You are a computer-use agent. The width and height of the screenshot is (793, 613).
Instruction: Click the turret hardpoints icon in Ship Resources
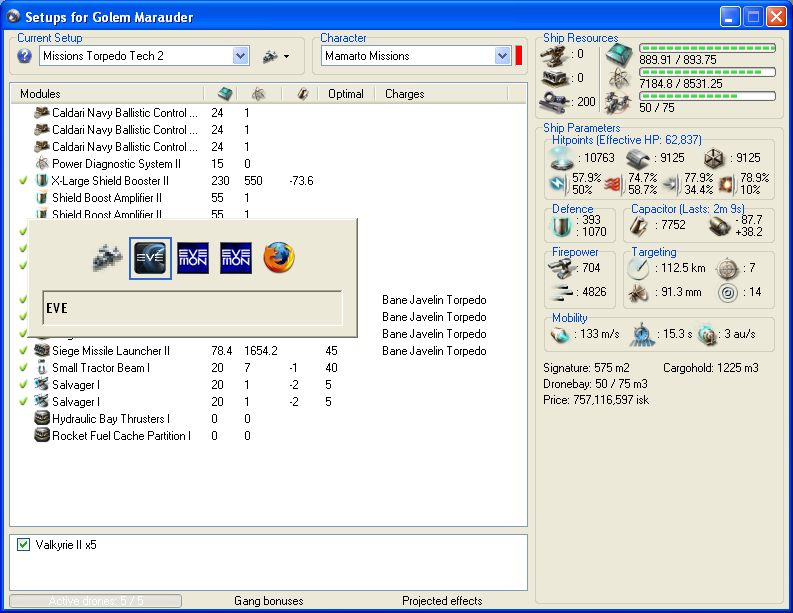pyautogui.click(x=554, y=56)
